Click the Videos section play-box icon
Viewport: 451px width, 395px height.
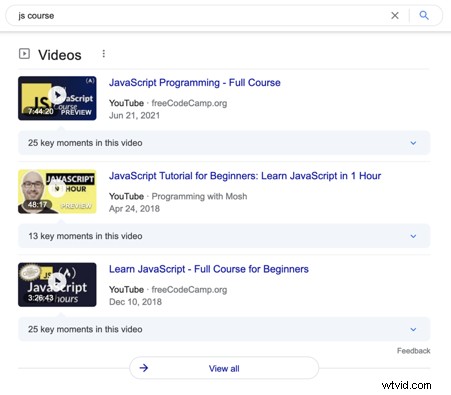[x=24, y=54]
